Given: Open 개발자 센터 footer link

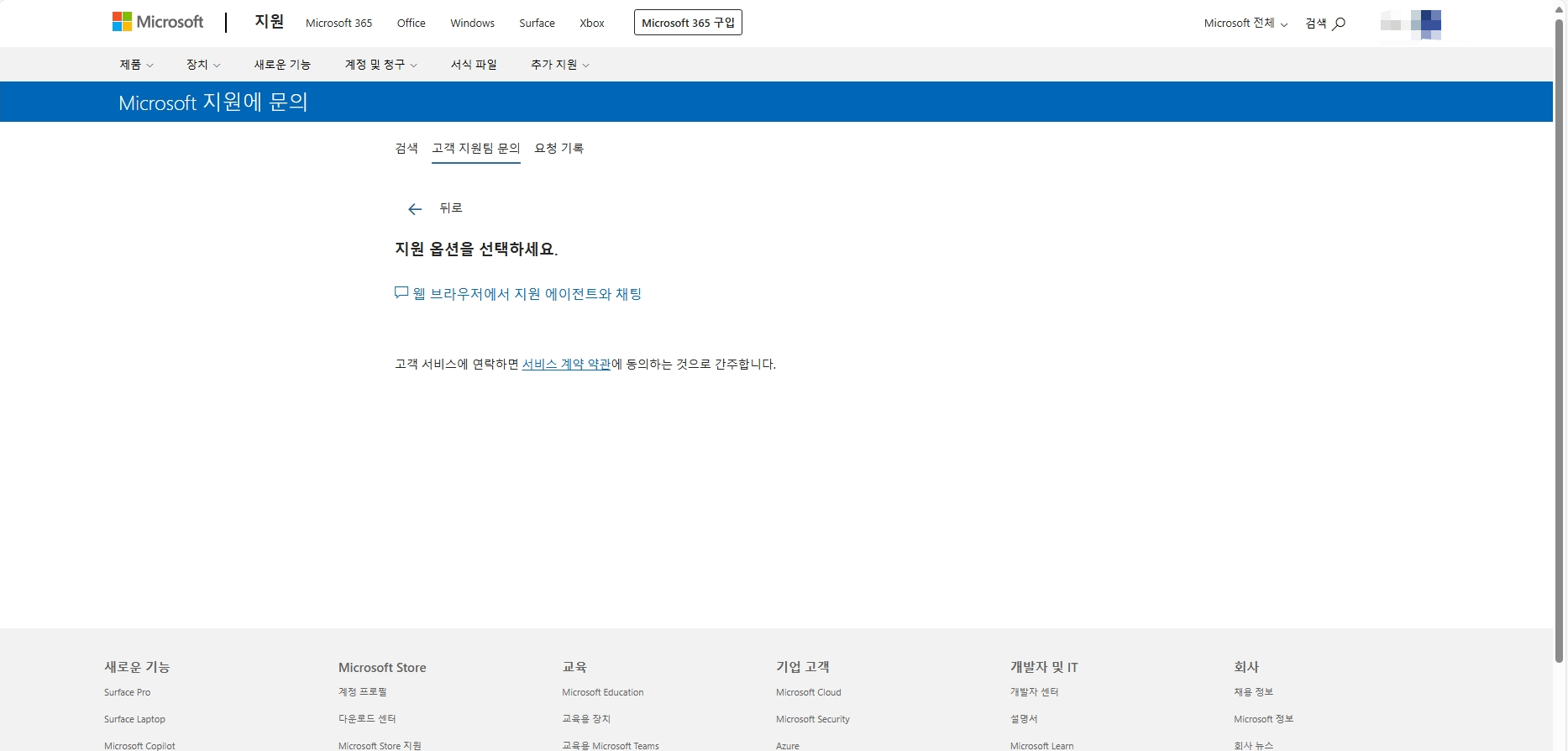Looking at the screenshot, I should pyautogui.click(x=1034, y=692).
